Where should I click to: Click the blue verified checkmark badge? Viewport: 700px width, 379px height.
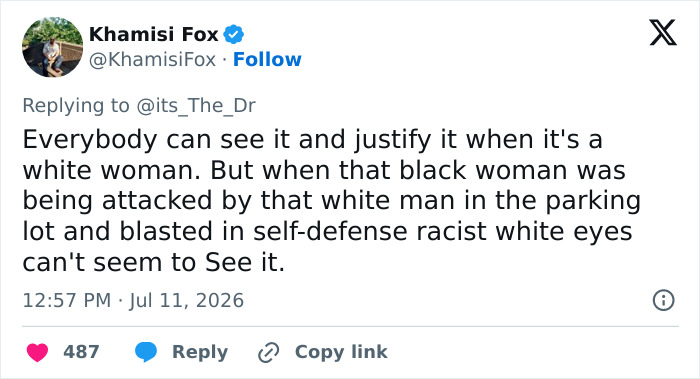[x=233, y=34]
